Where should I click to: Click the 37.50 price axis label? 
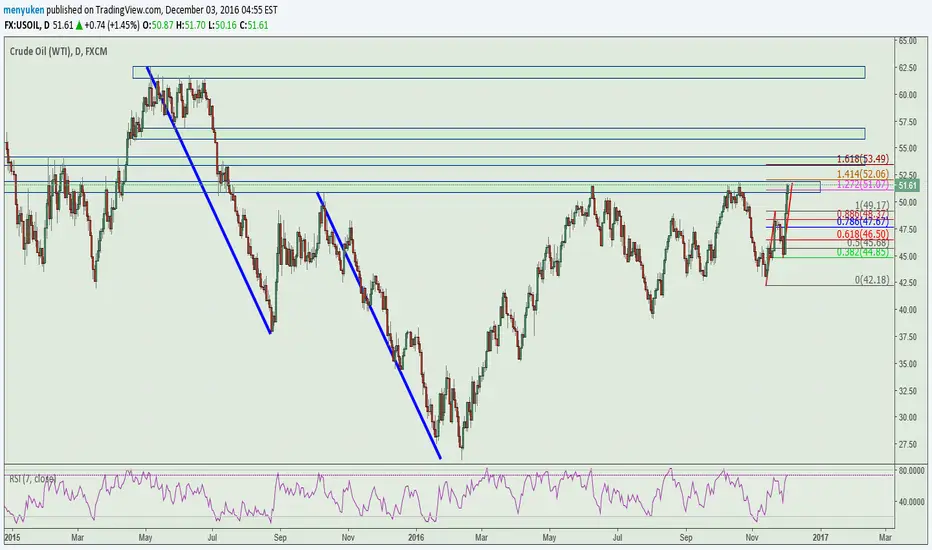(x=907, y=337)
